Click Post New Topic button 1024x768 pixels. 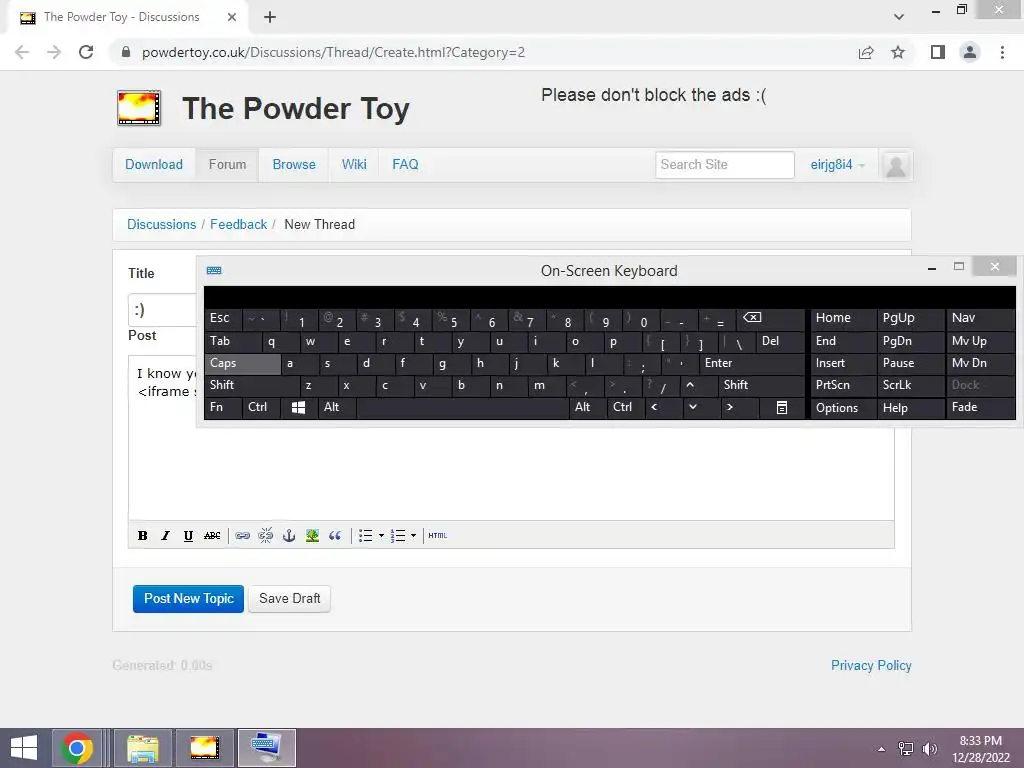188,599
